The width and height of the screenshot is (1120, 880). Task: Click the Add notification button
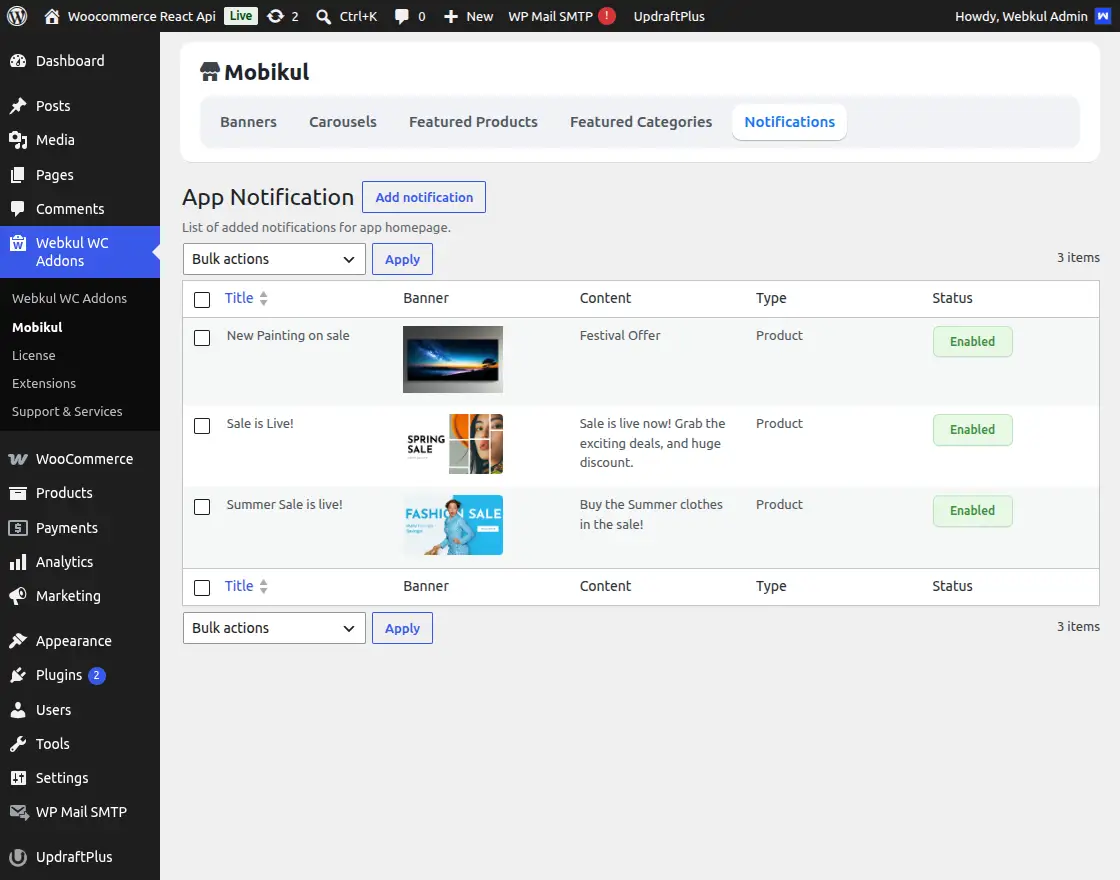424,197
